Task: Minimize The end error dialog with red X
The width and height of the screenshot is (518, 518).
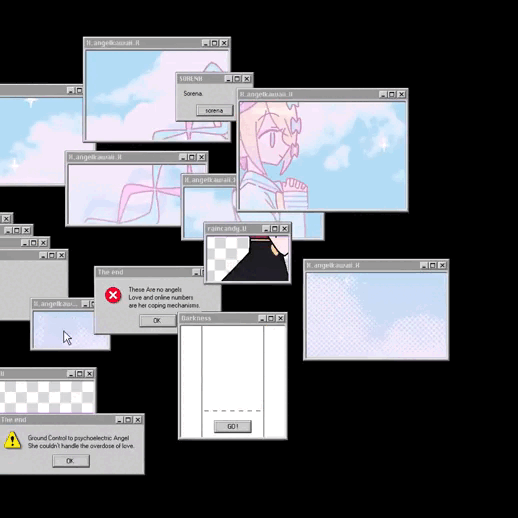Action: tap(196, 272)
